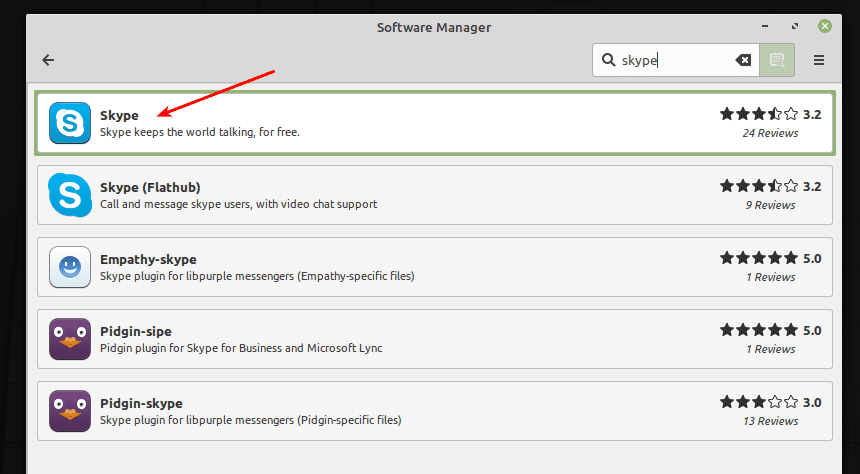
Task: Open the Skype (Flathub) entry title
Action: tap(150, 187)
